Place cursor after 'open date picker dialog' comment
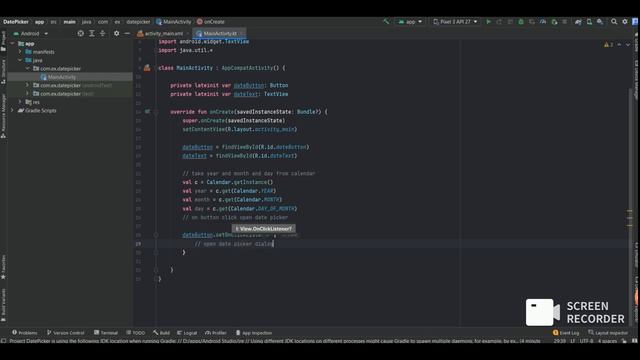The image size is (640, 360). point(273,244)
